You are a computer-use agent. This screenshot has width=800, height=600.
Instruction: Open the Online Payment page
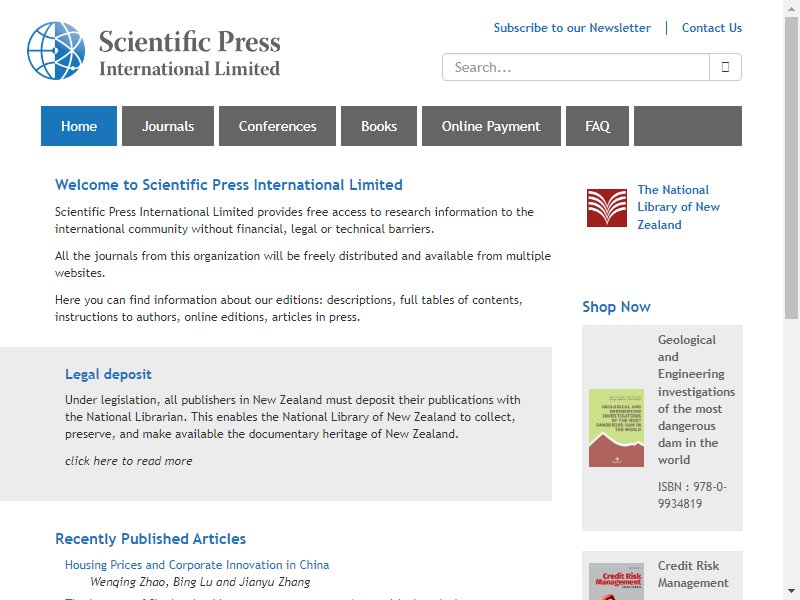click(491, 126)
